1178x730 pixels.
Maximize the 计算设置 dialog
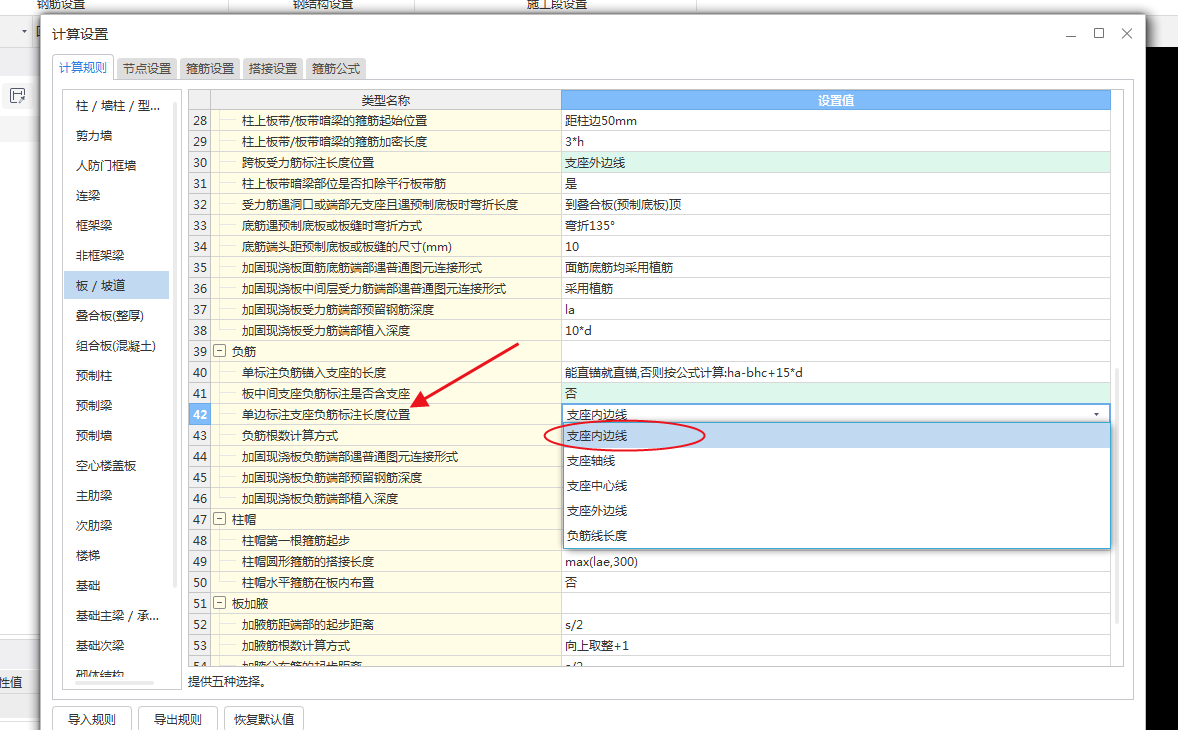coord(1098,33)
